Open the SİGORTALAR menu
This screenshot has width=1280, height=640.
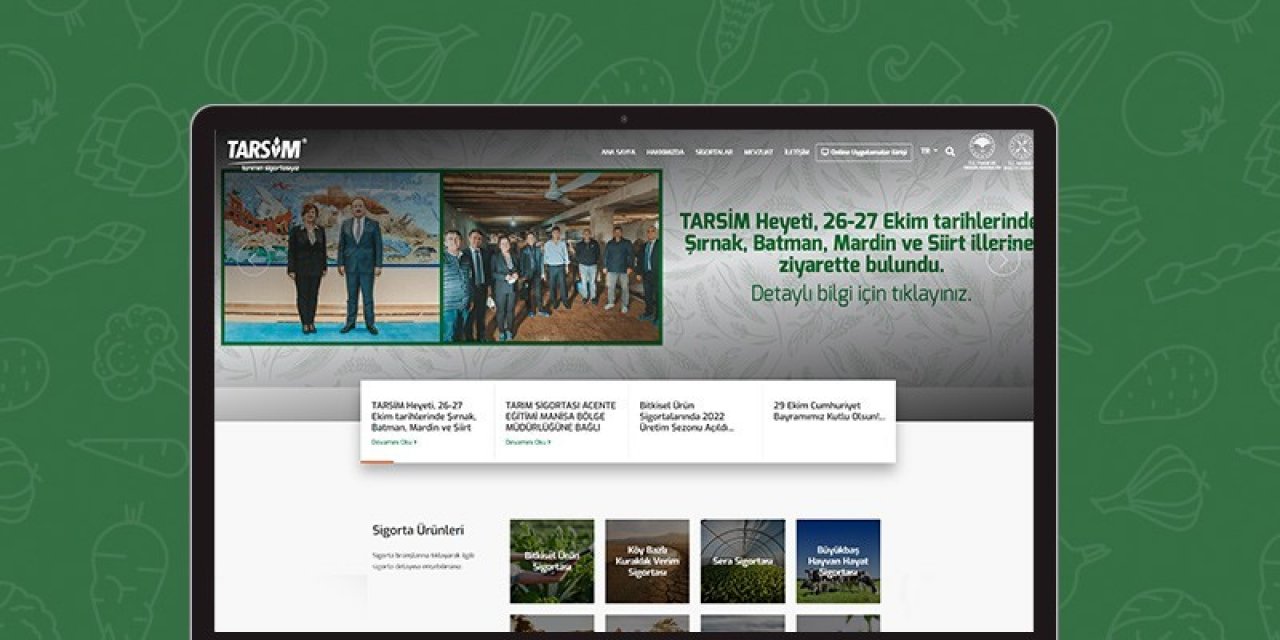(713, 152)
